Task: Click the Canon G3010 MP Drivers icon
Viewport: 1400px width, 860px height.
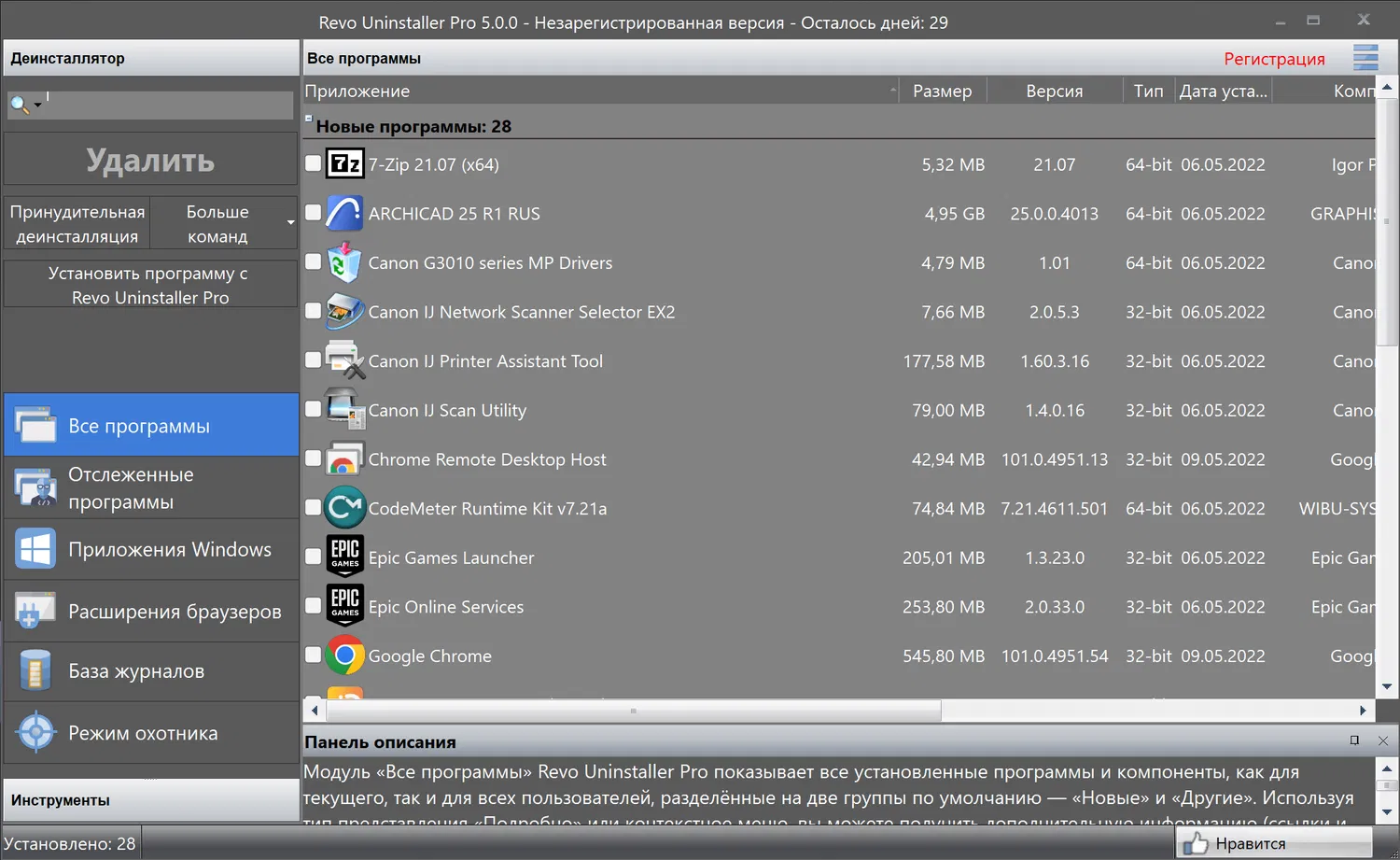Action: coord(344,262)
